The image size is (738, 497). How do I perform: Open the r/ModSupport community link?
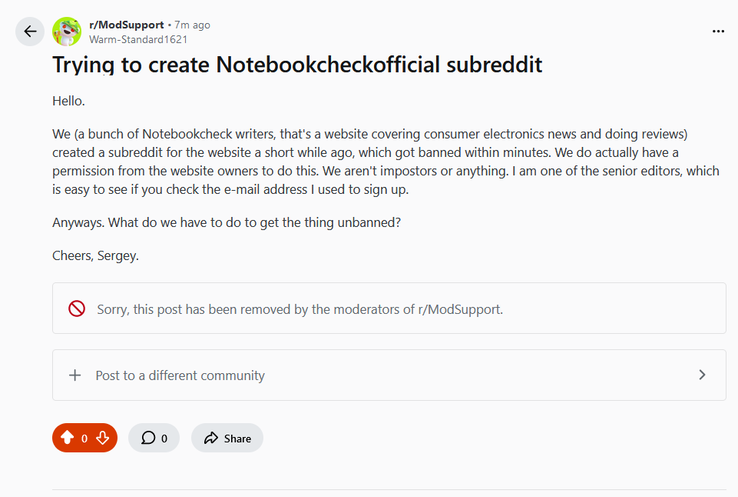click(x=127, y=24)
